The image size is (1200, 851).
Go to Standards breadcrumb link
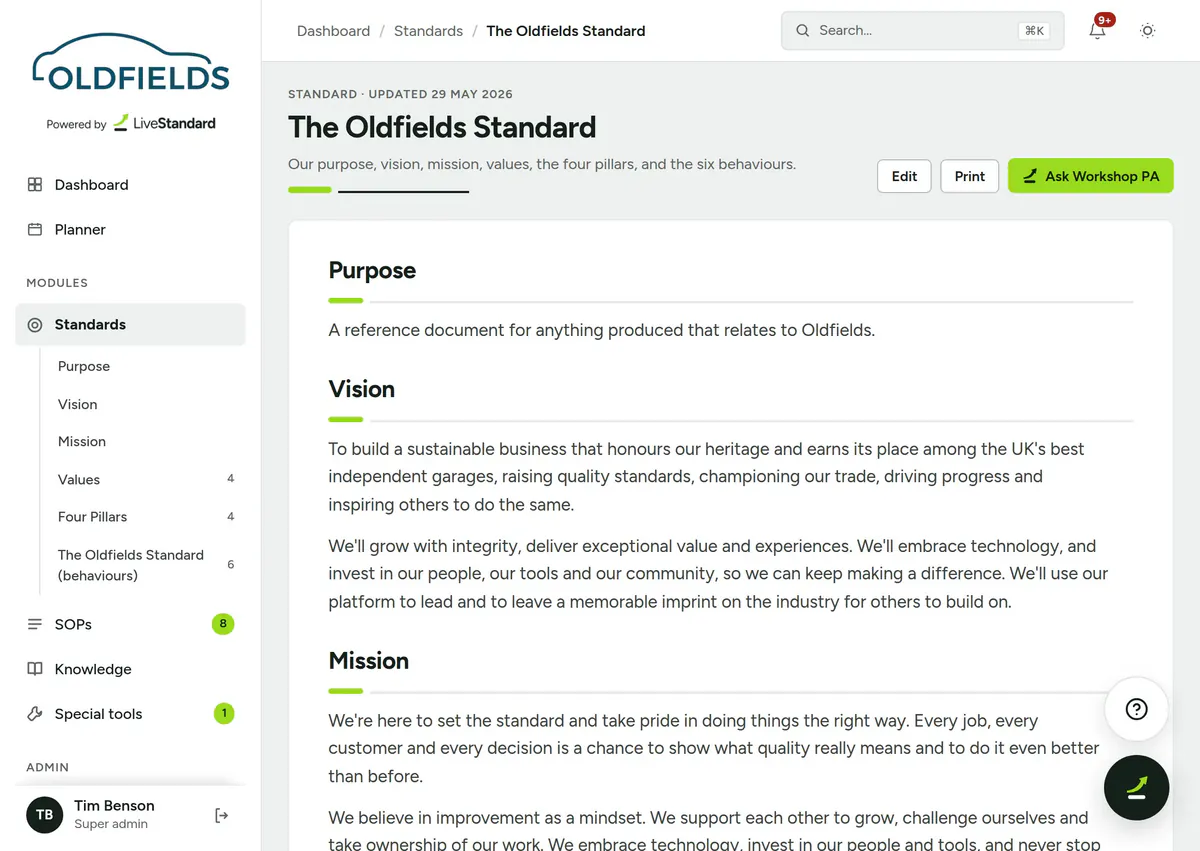[x=428, y=31]
